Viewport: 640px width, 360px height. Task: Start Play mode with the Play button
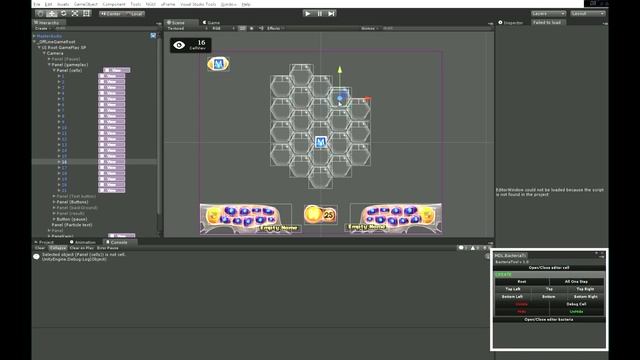308,13
